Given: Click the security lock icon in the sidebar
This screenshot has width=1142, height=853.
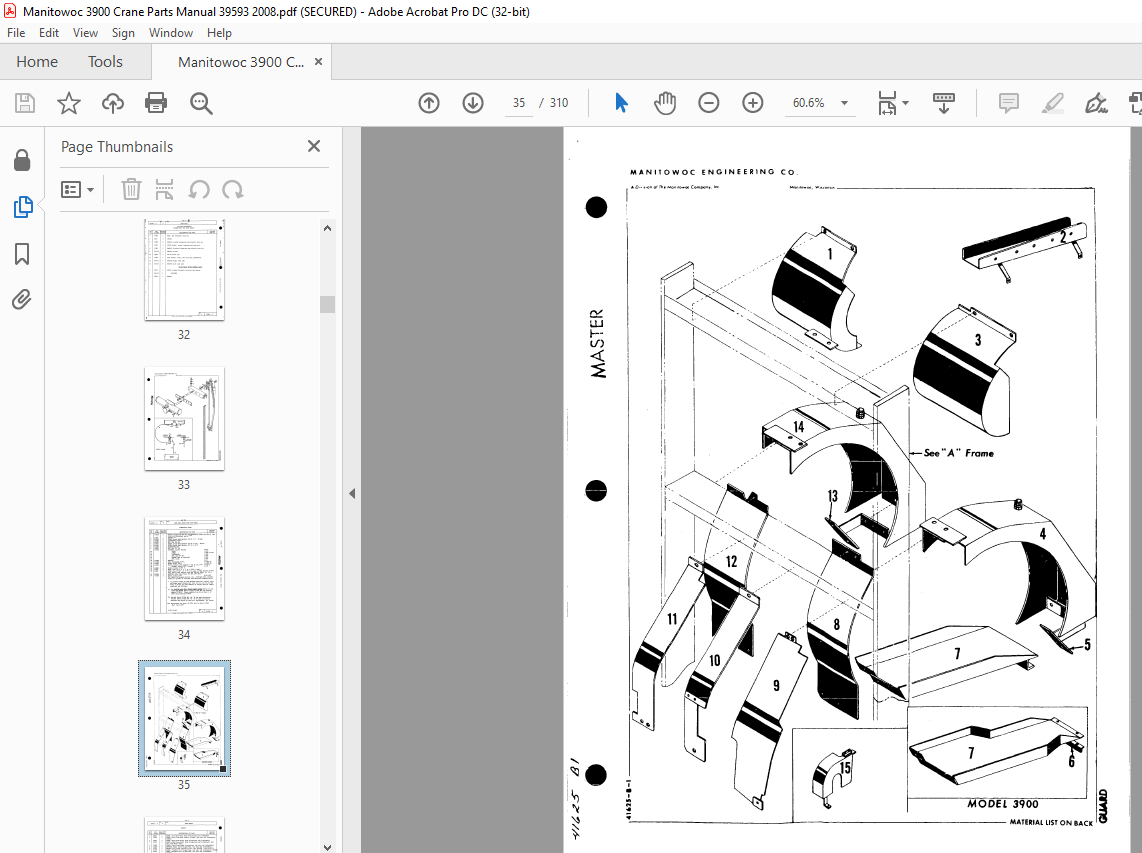Looking at the screenshot, I should 23,160.
